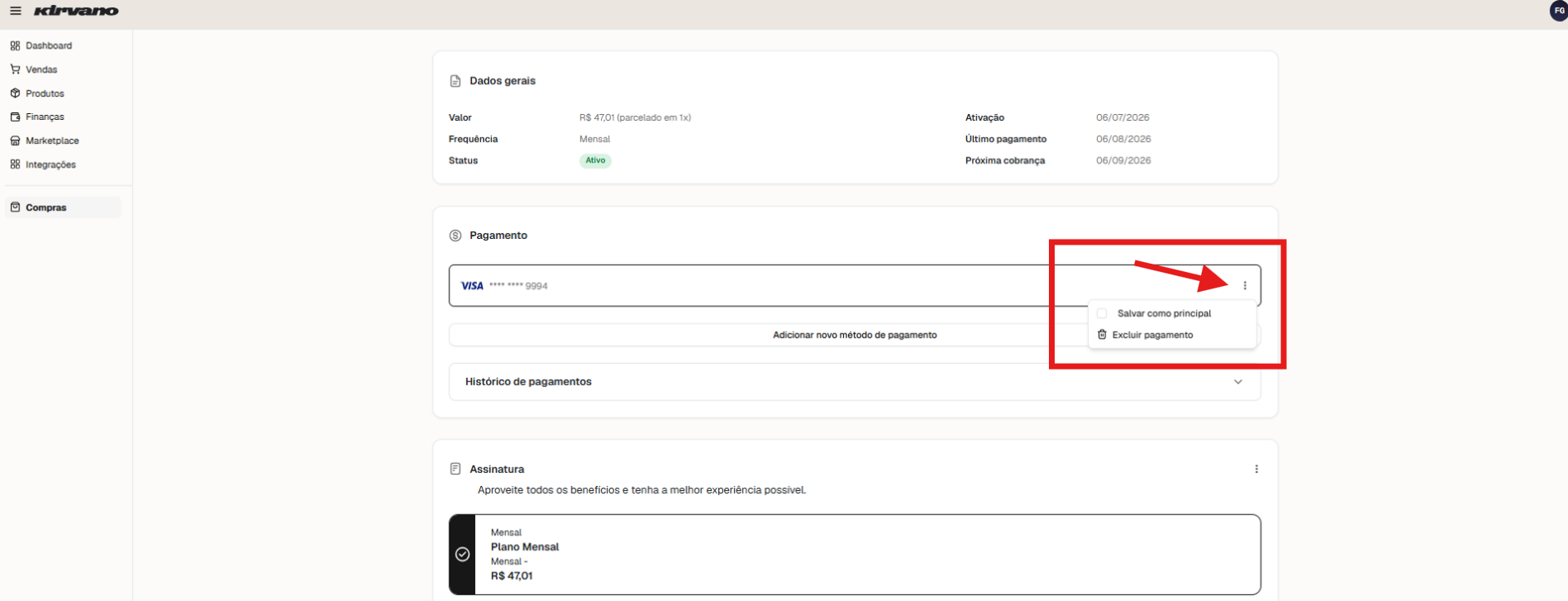1568x601 pixels.
Task: Click the Integrações grid icon
Action: coord(15,165)
